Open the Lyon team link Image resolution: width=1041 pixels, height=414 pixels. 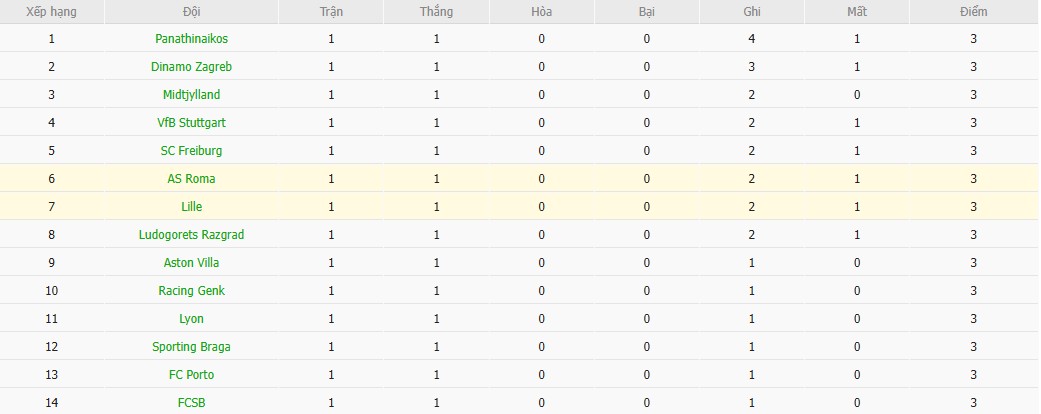coord(191,319)
